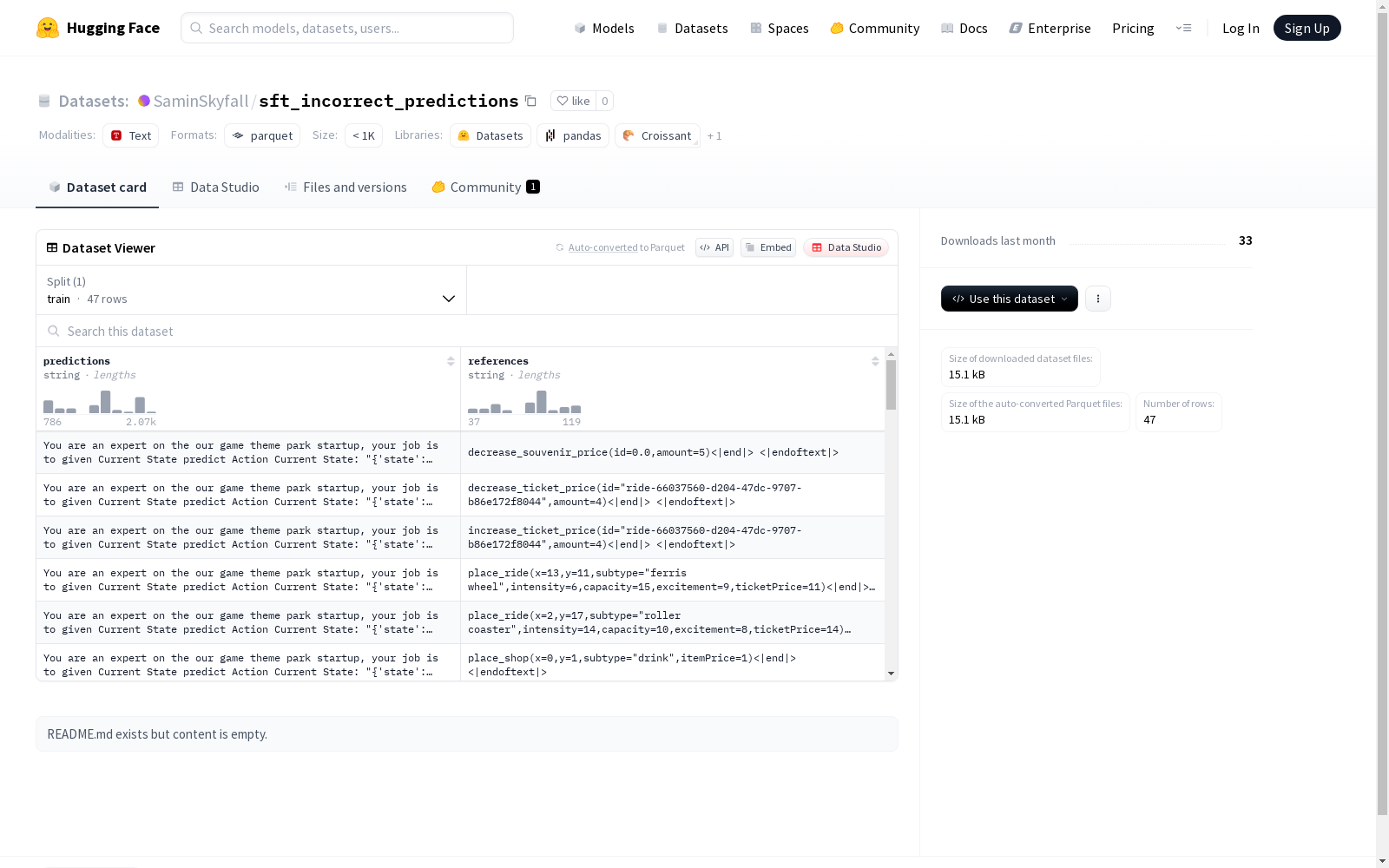This screenshot has height=868, width=1389.
Task: Select the place_shop drink reference cell
Action: click(x=673, y=663)
